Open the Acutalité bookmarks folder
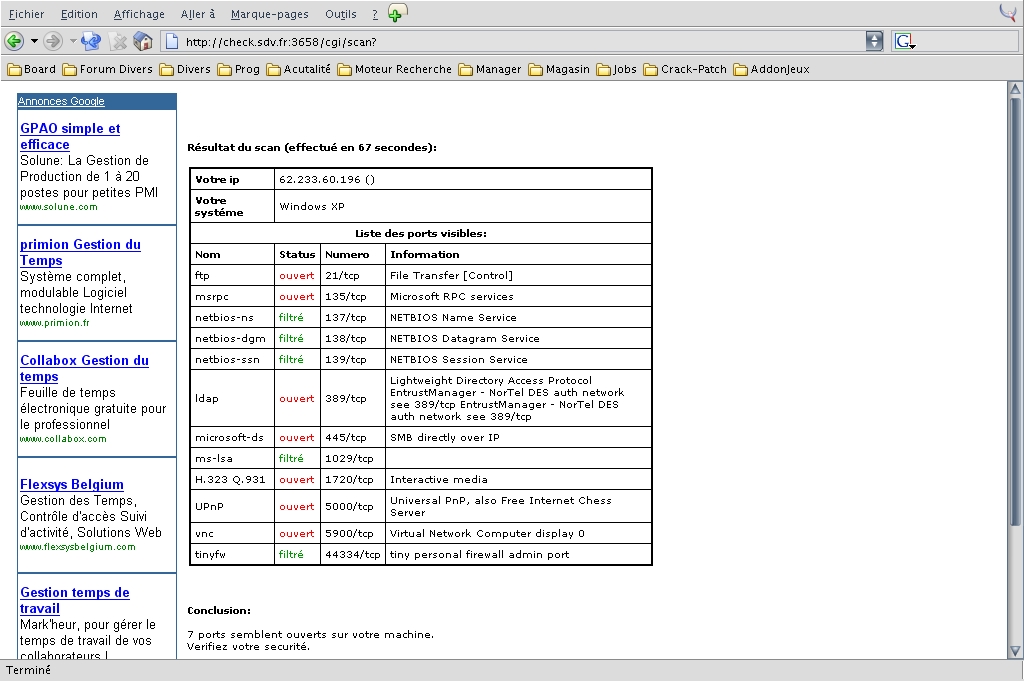1024x681 pixels. 298,69
